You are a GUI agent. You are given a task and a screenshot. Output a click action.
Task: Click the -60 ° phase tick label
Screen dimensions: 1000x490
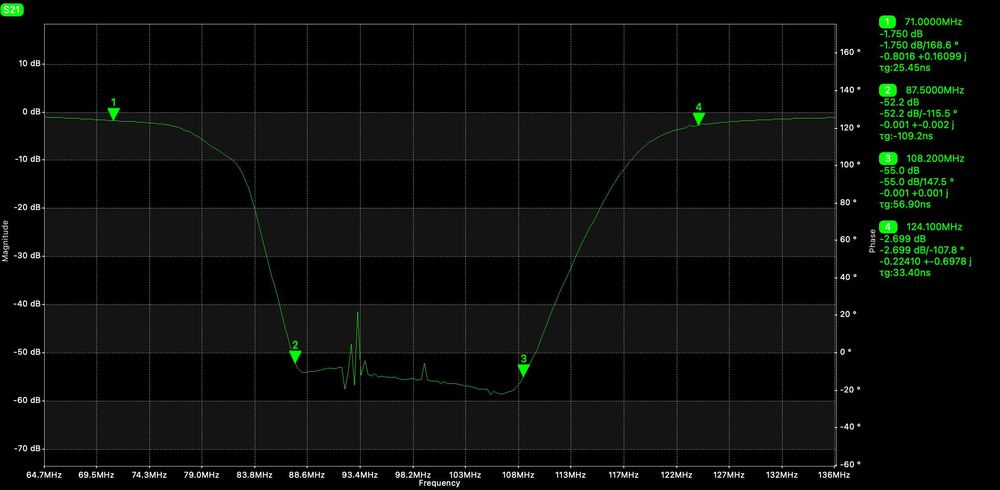(x=849, y=464)
